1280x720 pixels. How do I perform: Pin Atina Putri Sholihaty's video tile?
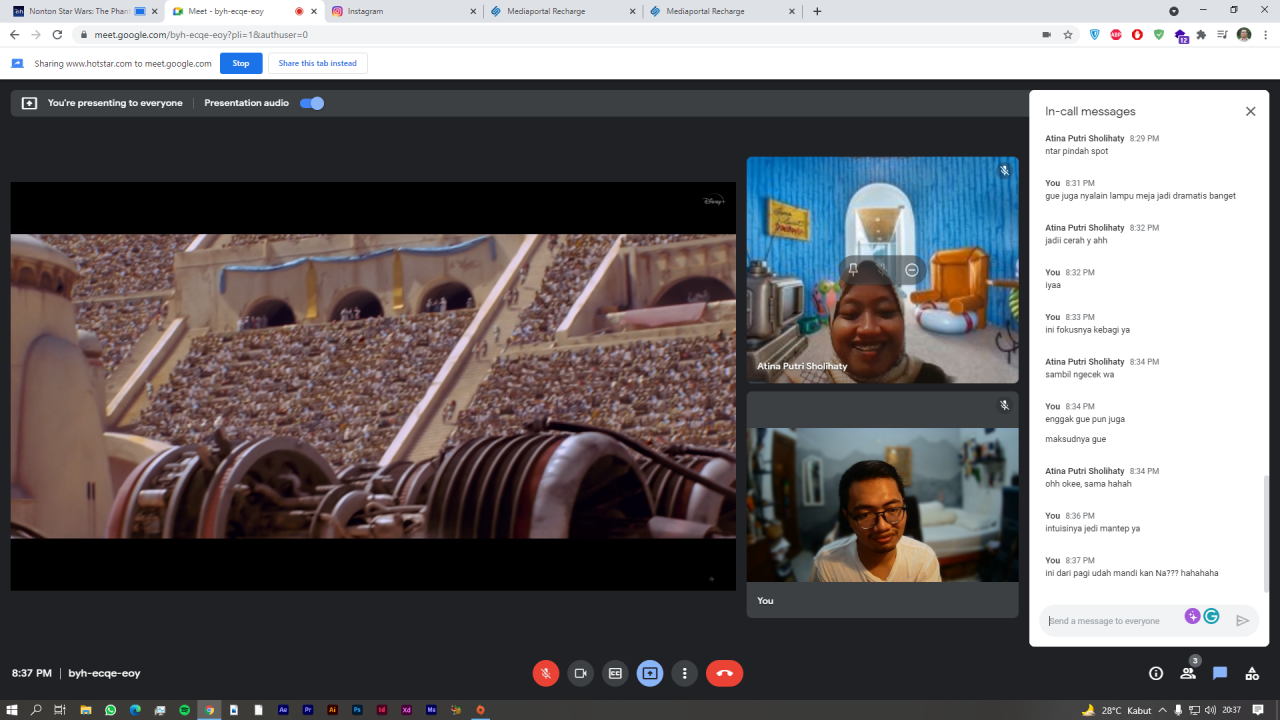(x=853, y=270)
